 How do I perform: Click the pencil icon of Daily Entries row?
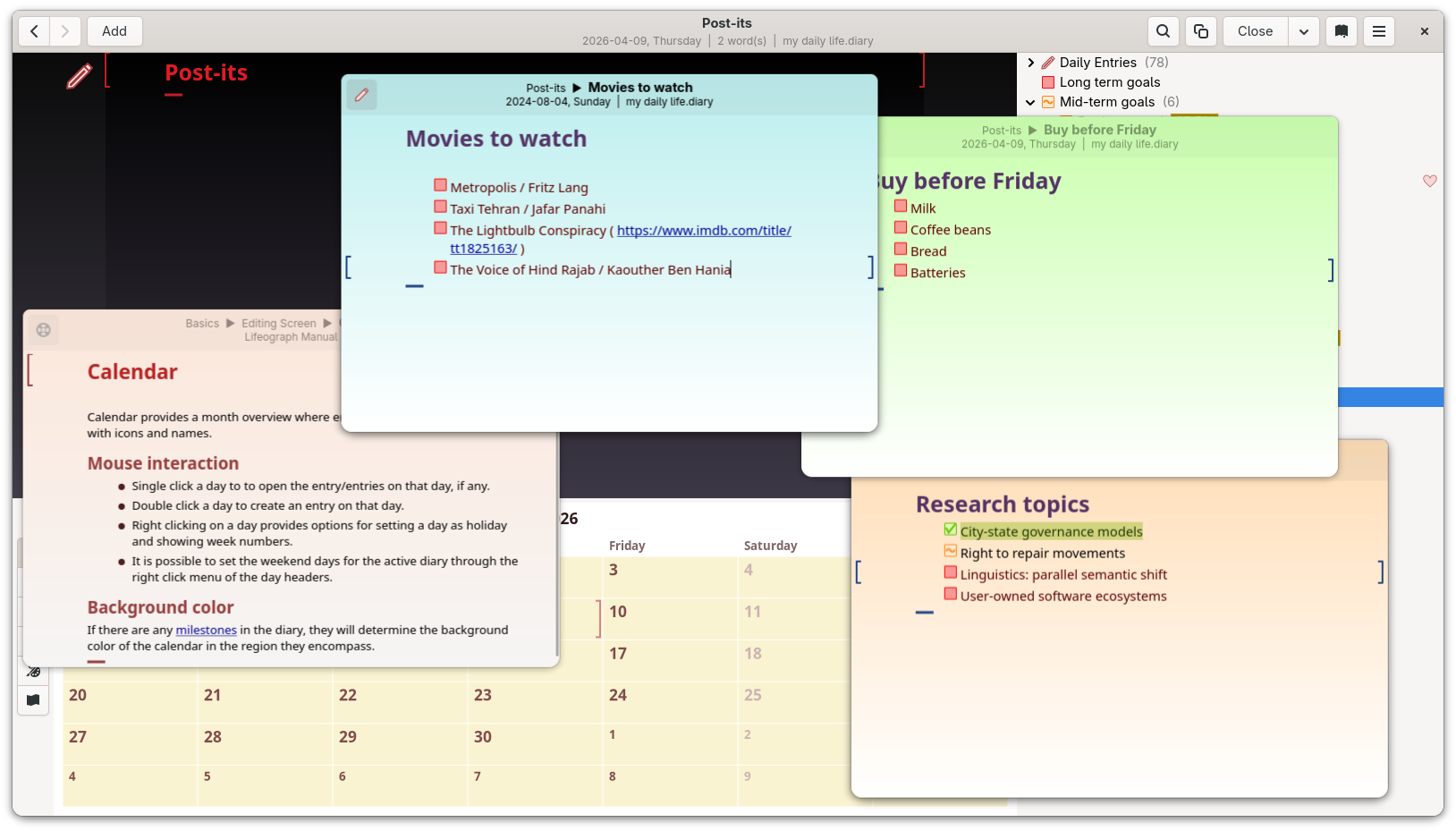pyautogui.click(x=1048, y=63)
